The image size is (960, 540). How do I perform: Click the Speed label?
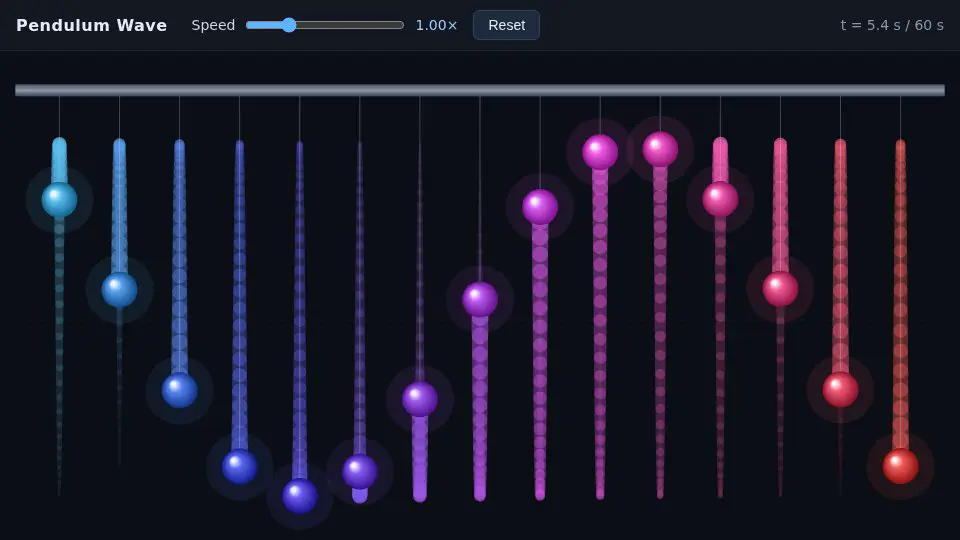[x=213, y=25]
